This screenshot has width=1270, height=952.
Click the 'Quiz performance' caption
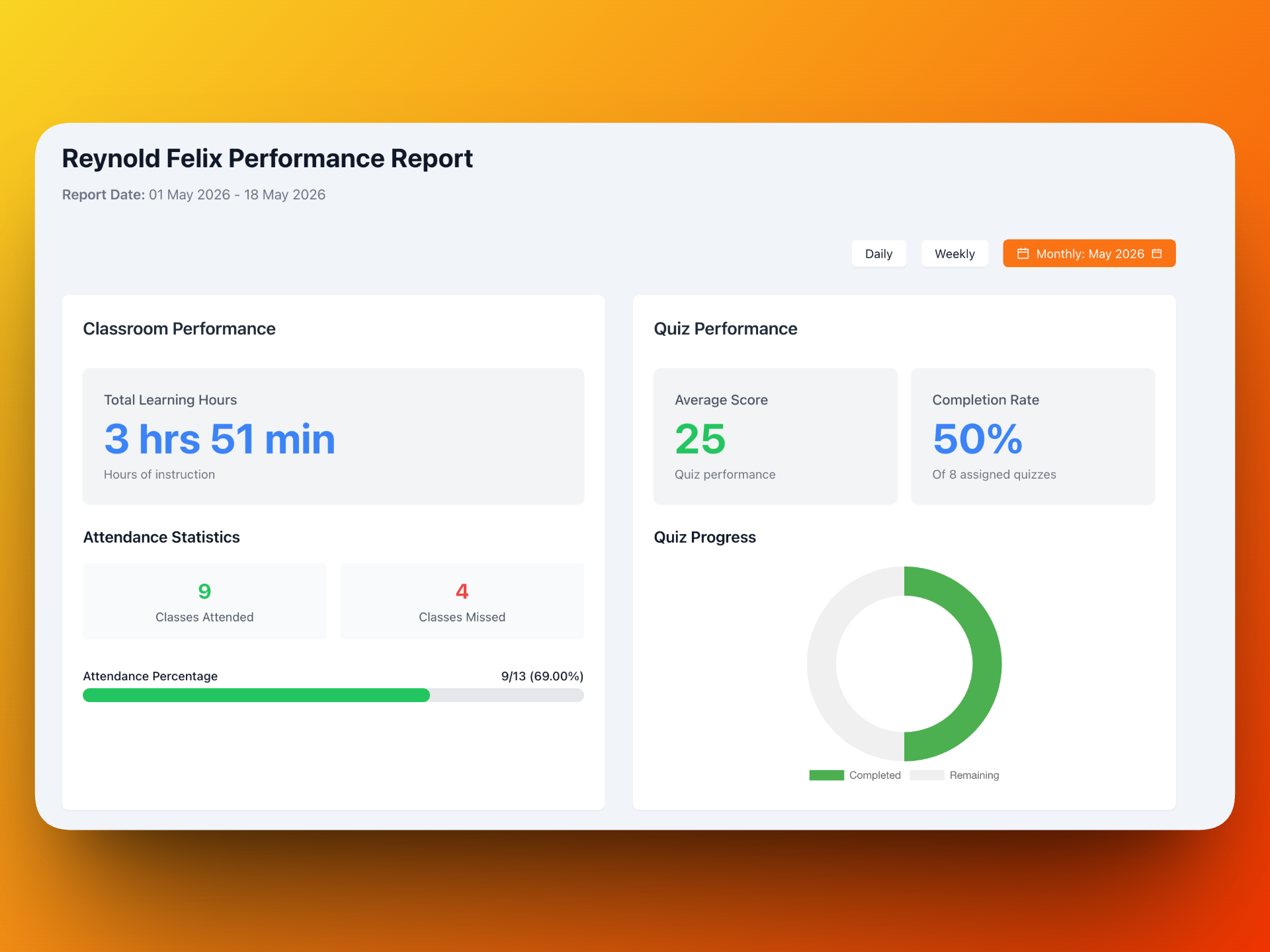point(725,474)
